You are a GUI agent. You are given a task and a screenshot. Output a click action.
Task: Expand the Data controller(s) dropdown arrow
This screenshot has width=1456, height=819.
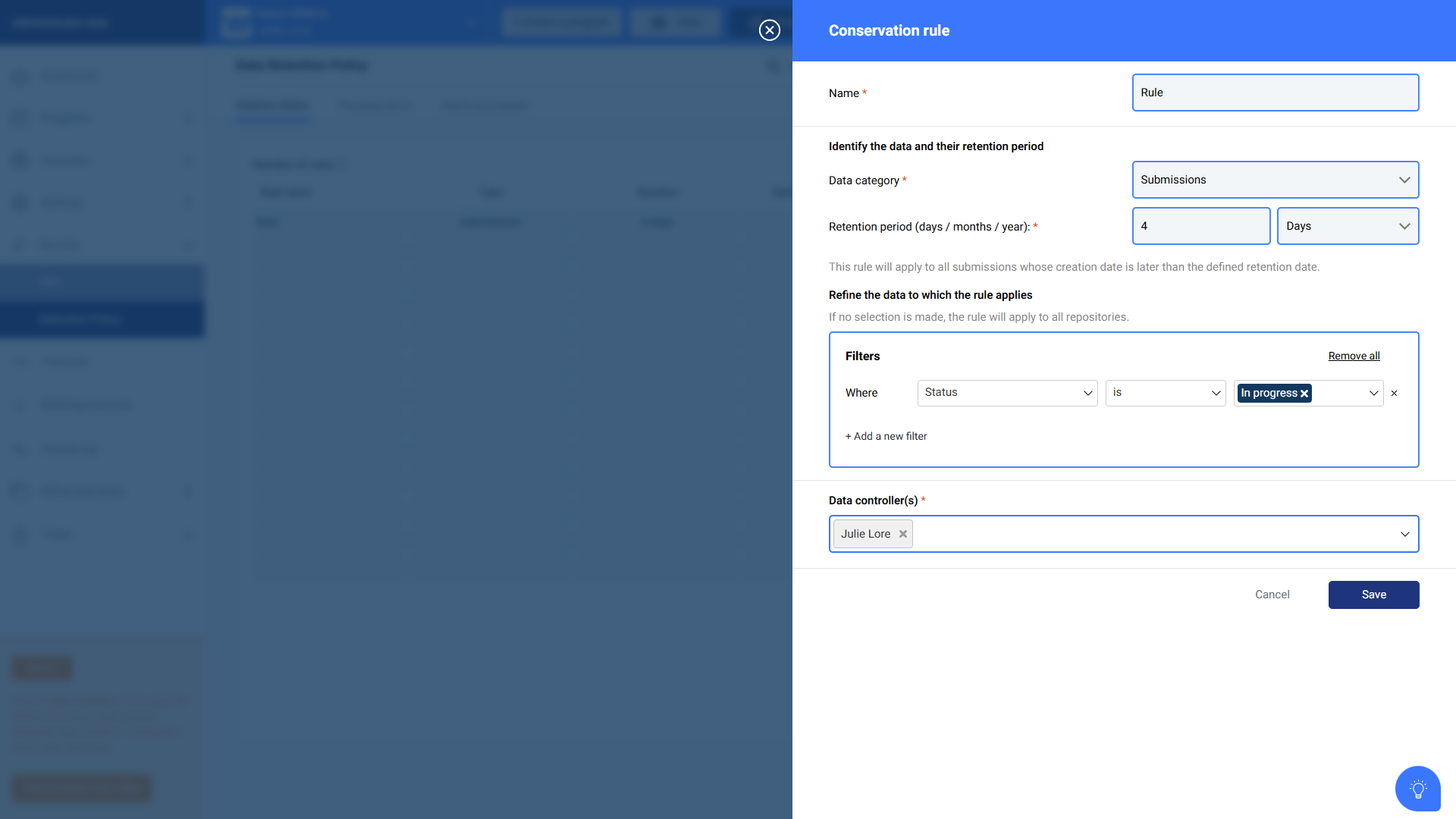tap(1404, 534)
